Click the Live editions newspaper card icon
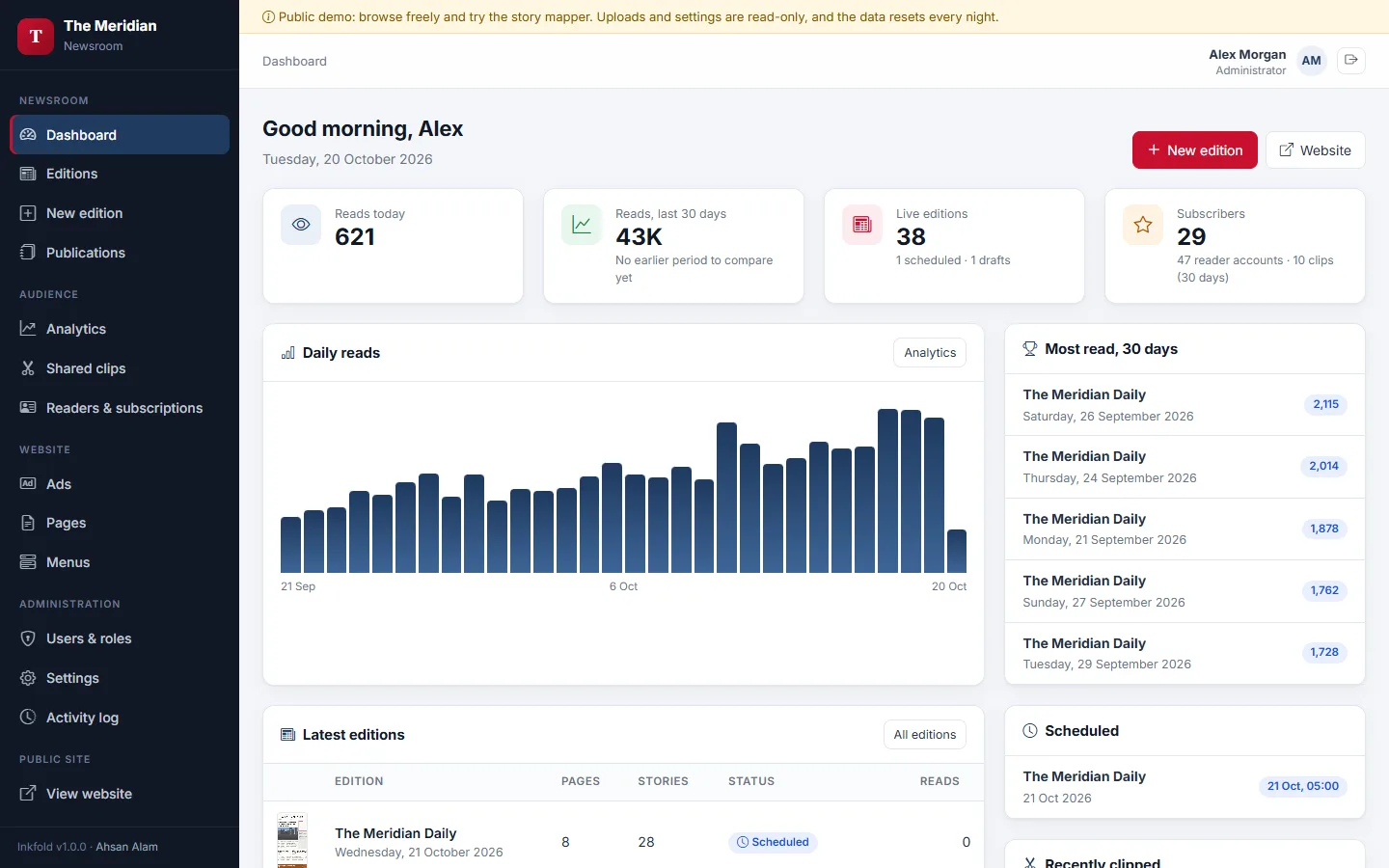Viewport: 1389px width, 868px height. pyautogui.click(x=862, y=225)
